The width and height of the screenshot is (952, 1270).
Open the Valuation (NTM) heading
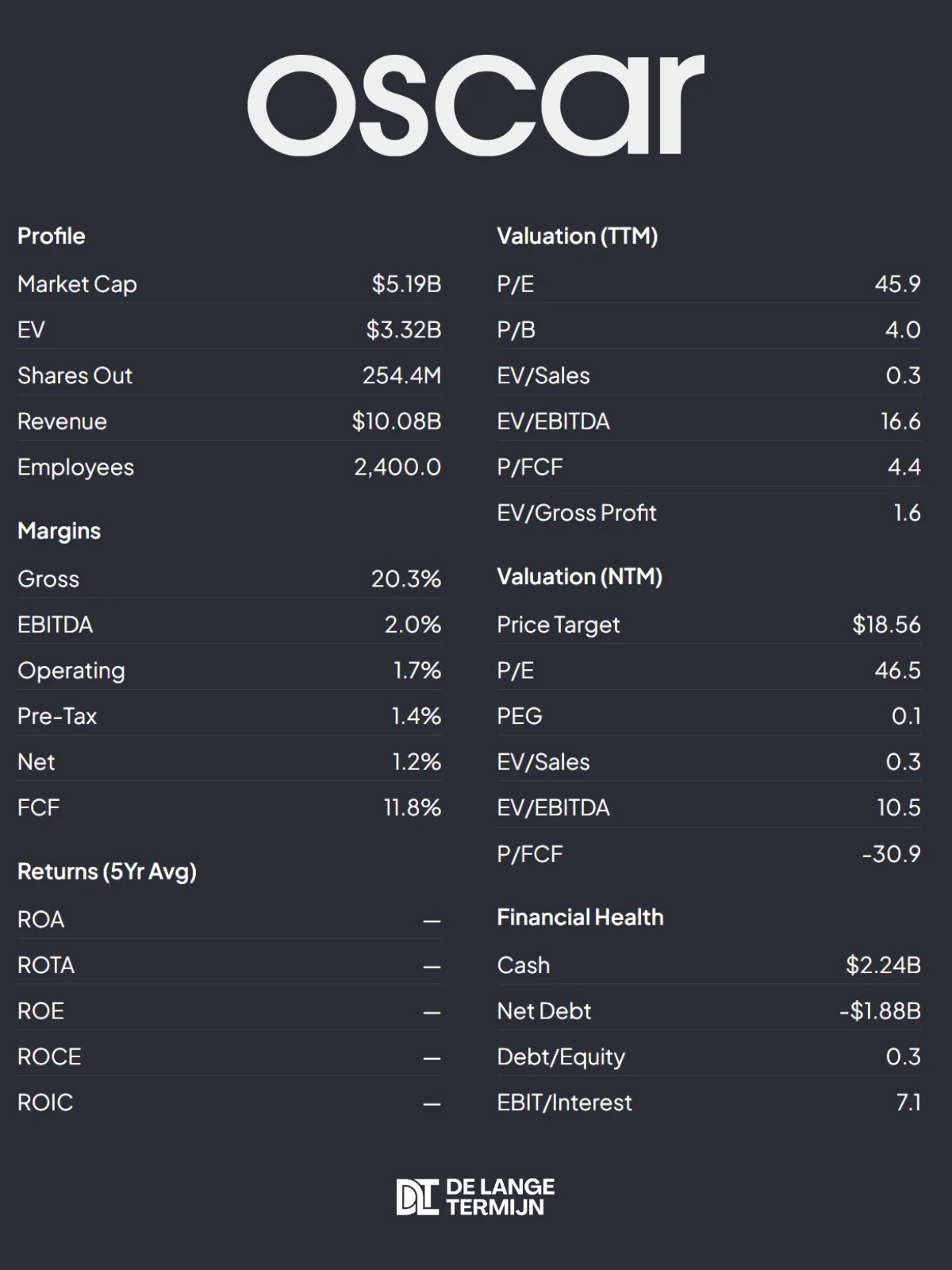580,577
